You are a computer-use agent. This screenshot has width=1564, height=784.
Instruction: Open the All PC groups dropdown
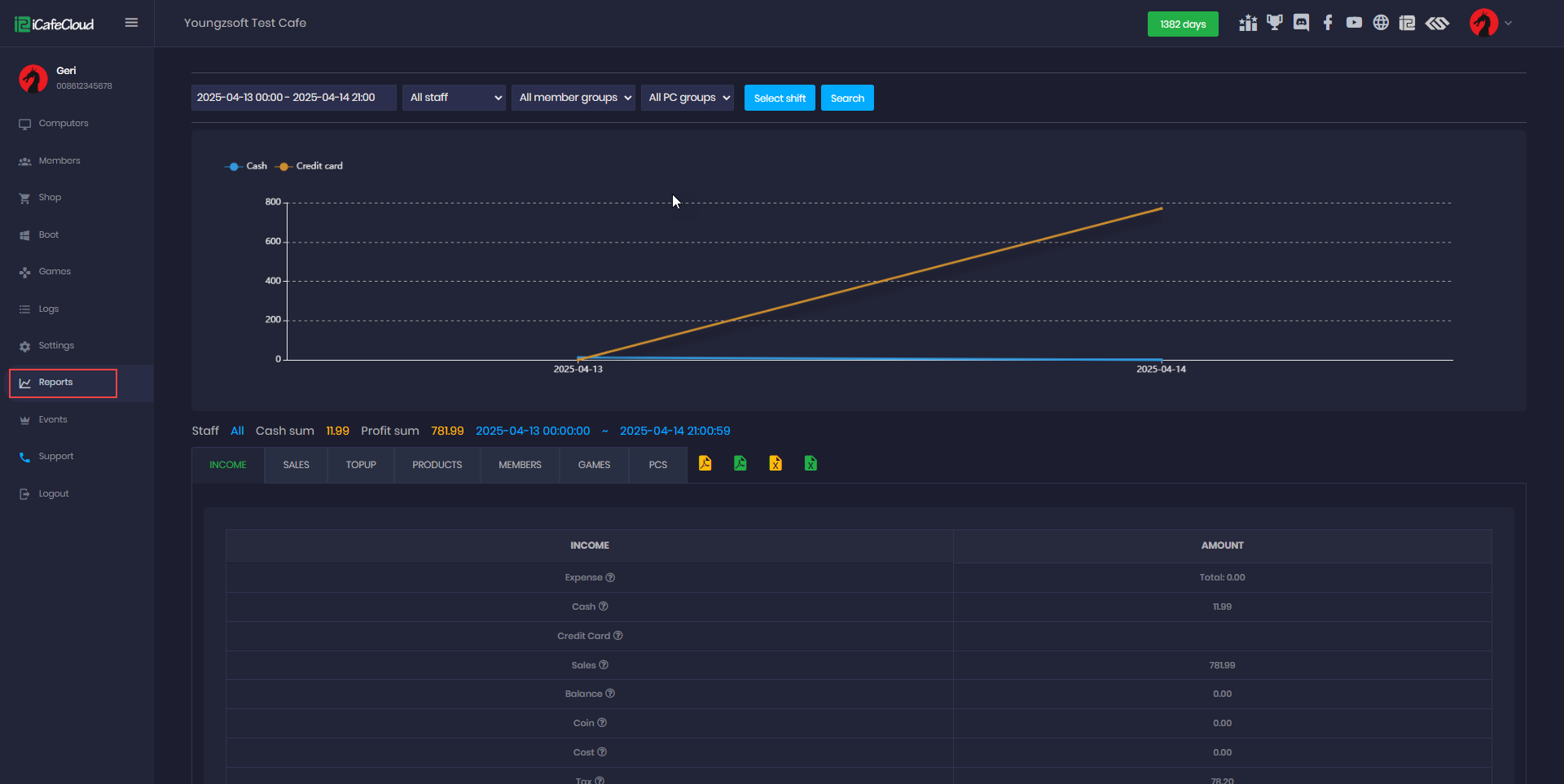[x=688, y=98]
